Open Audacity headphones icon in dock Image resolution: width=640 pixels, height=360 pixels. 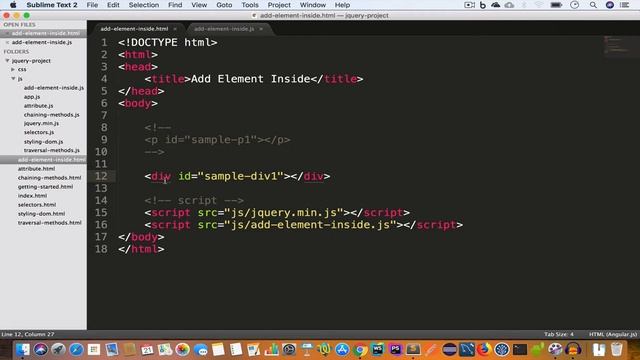pos(573,350)
